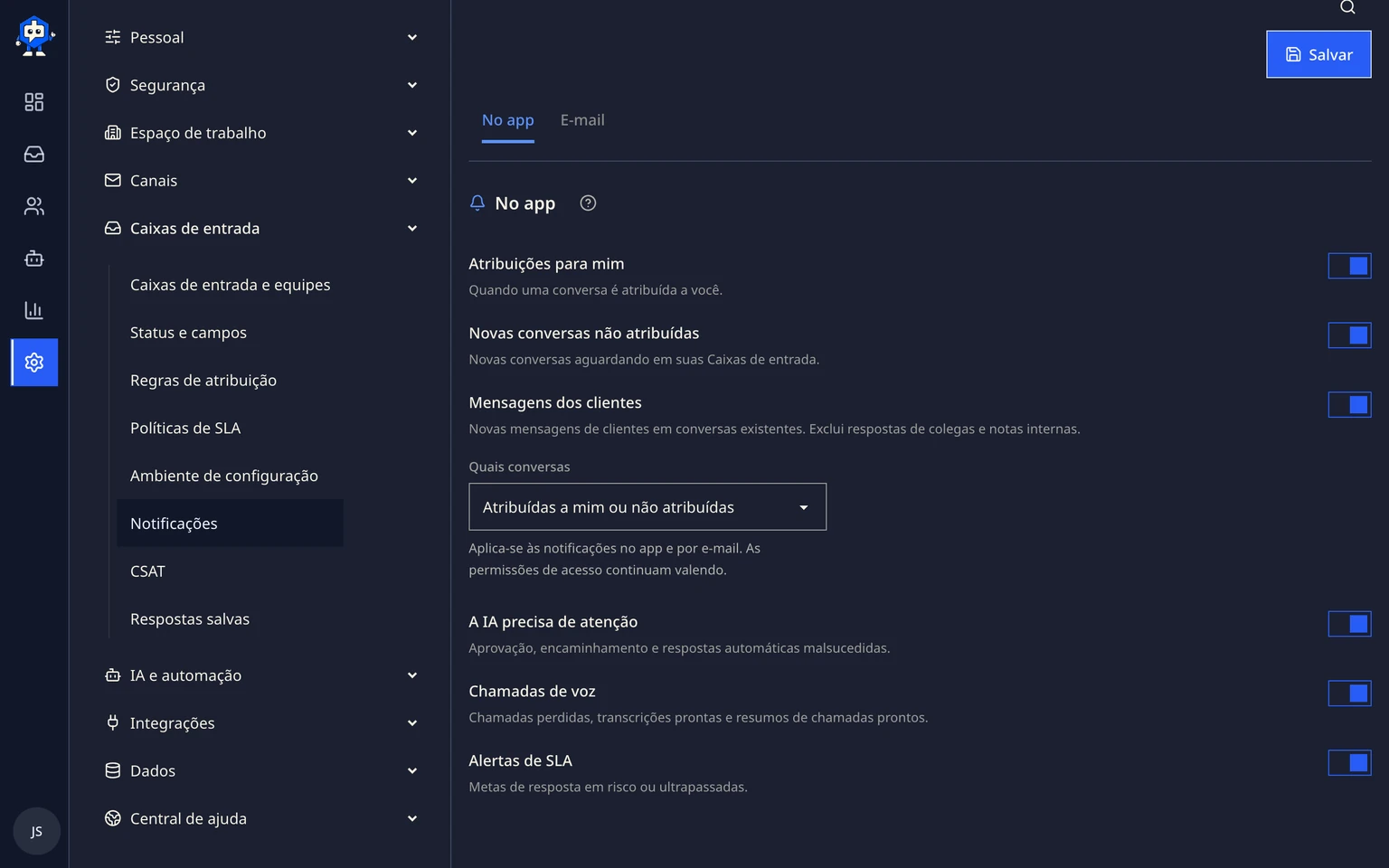Click the envelope icon beside Canais
This screenshot has width=1389, height=868.
tap(113, 181)
